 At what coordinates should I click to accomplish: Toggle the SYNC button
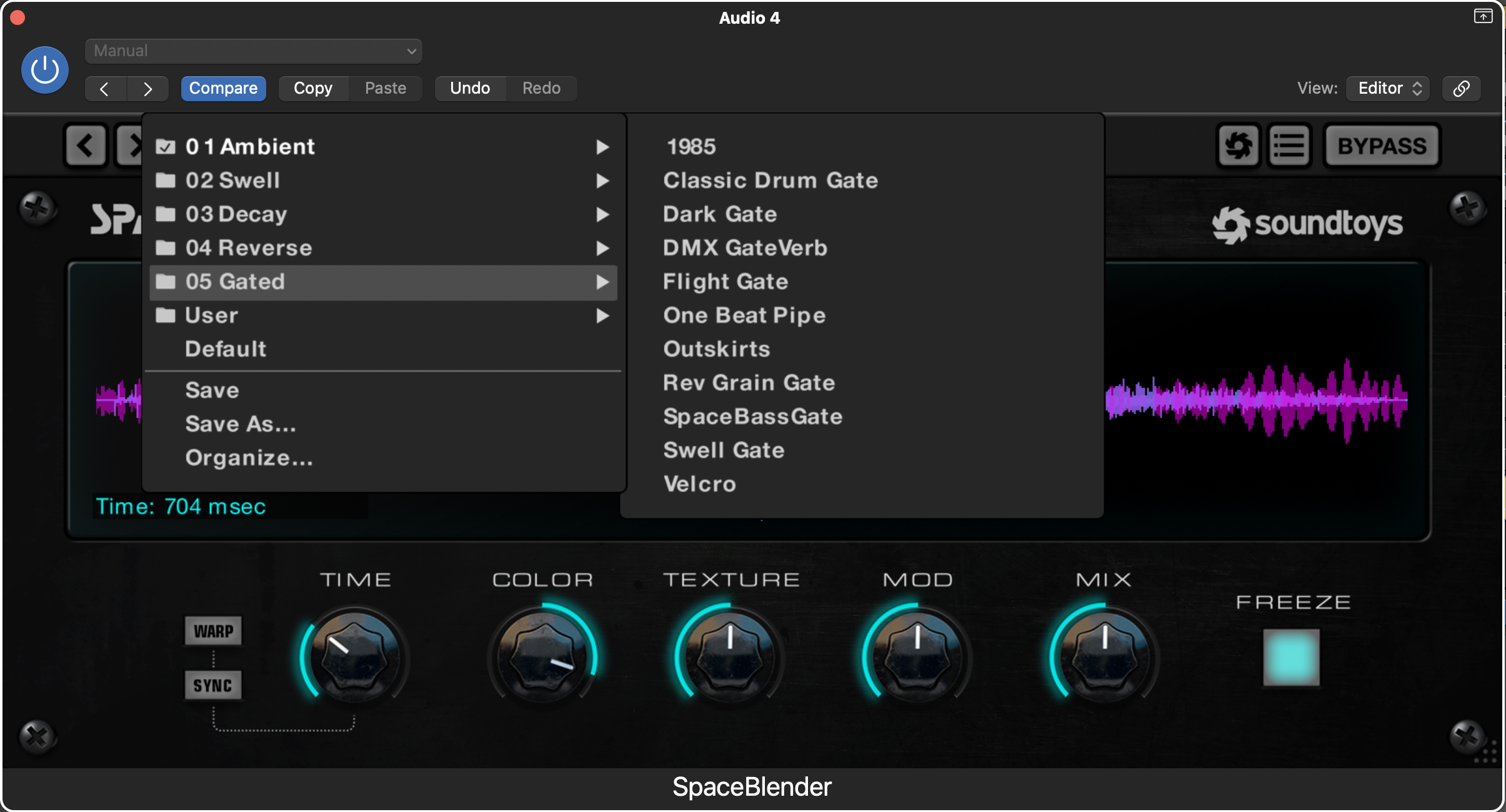click(x=213, y=685)
